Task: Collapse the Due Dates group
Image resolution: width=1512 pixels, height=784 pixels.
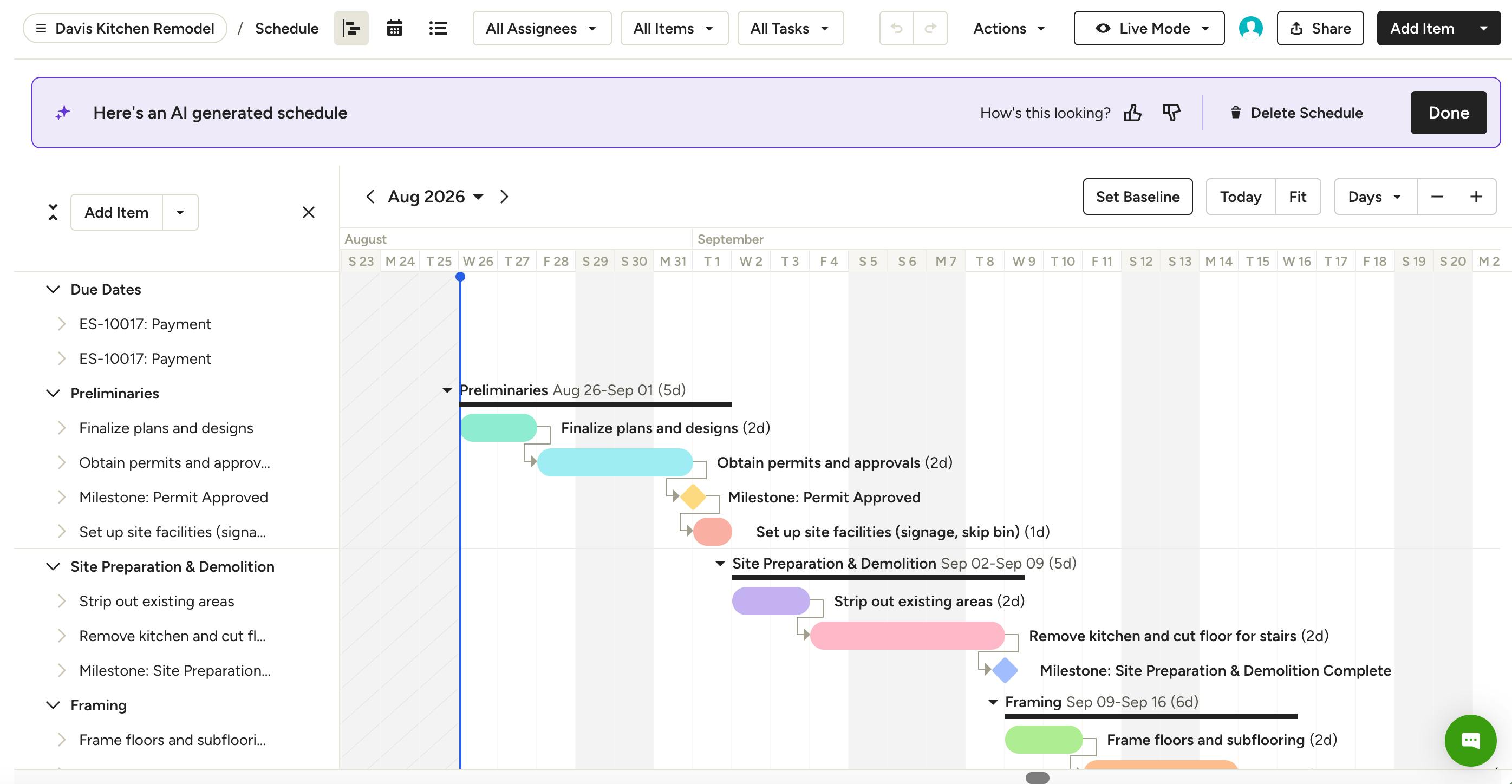Action: (53, 289)
